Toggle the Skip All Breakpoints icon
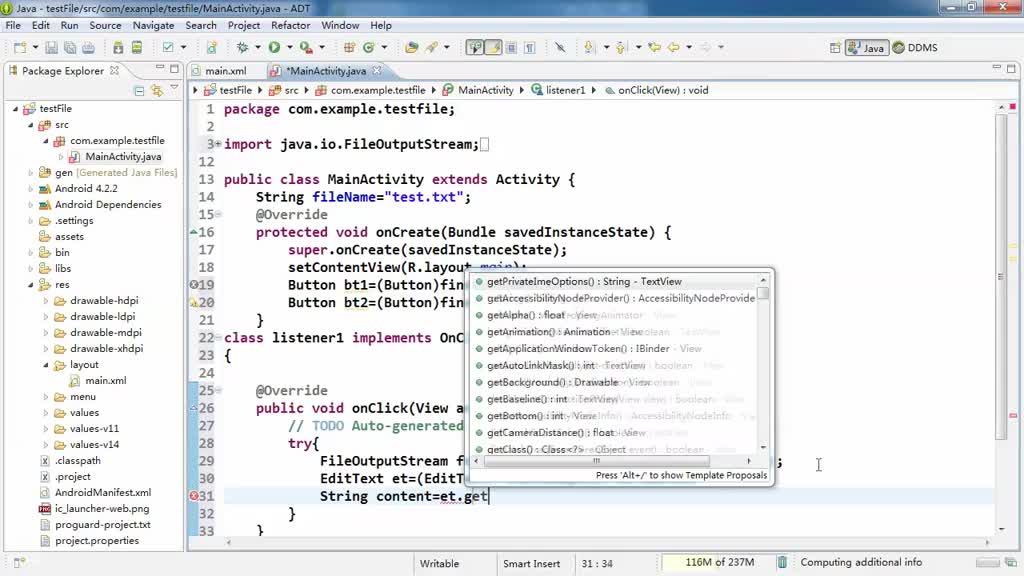Viewport: 1024px width, 576px height. [560, 48]
